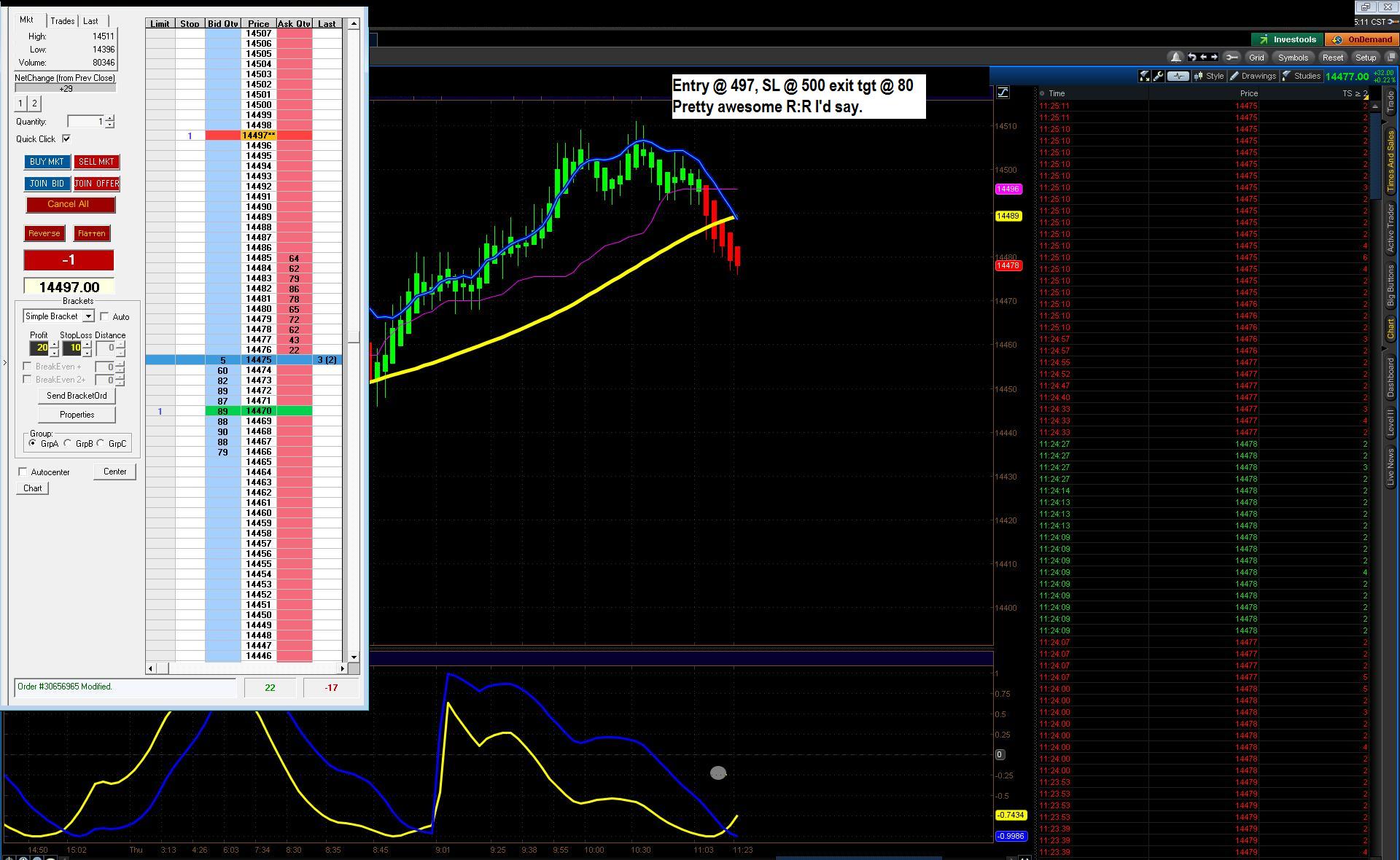Select the Simple Bracket dropdown

58,316
